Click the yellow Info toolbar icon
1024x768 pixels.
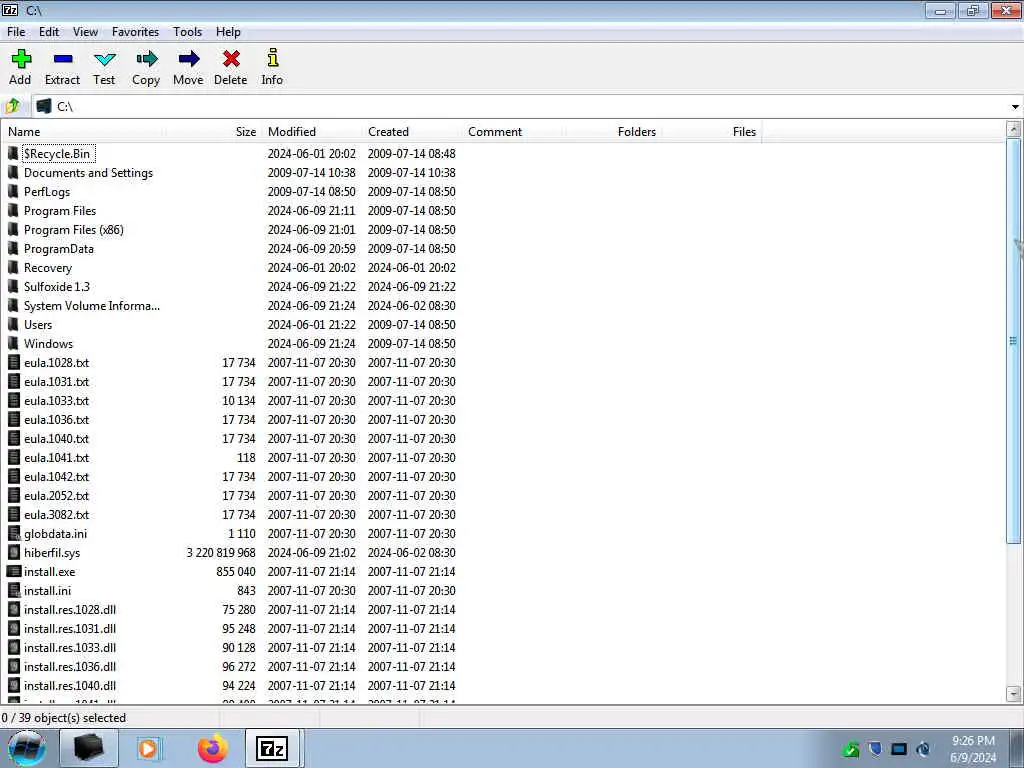[x=273, y=57]
